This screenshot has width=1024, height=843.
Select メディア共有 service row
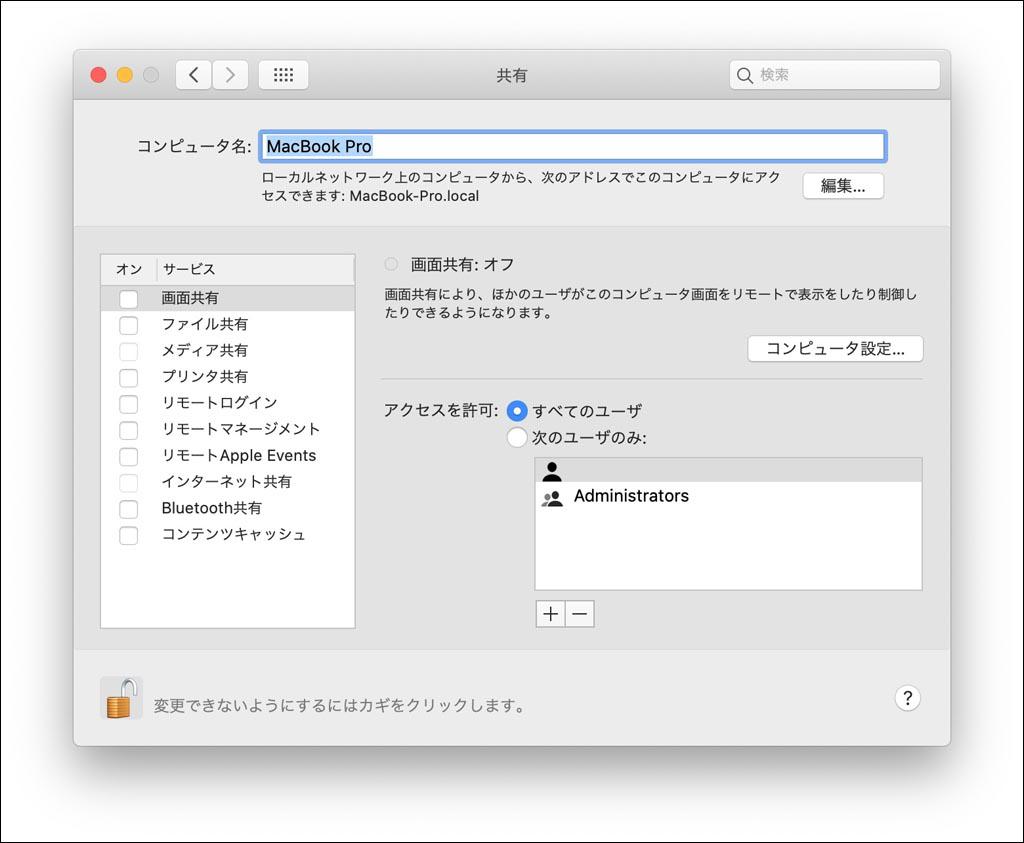click(228, 351)
